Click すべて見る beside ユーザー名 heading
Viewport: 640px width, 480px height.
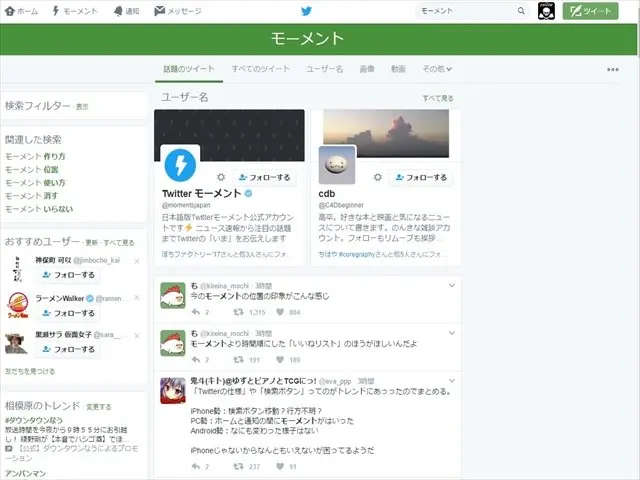pyautogui.click(x=438, y=98)
